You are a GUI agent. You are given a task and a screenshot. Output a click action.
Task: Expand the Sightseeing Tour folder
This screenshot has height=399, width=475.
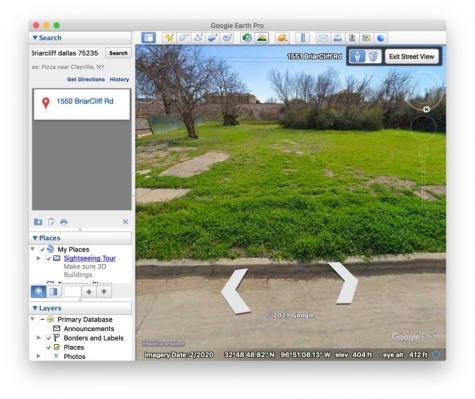click(39, 258)
